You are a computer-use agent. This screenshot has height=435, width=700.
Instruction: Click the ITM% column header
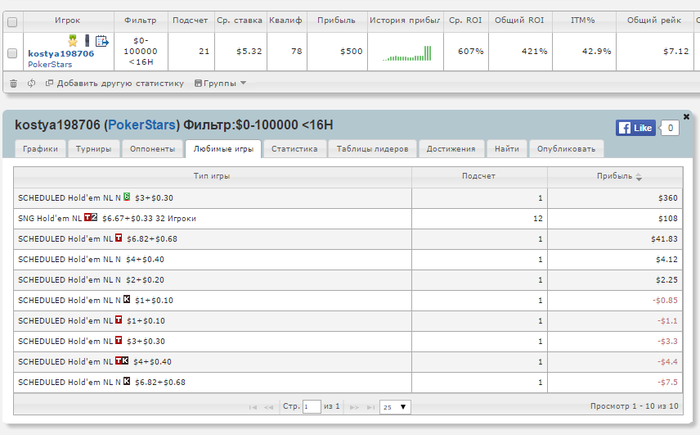(x=583, y=21)
